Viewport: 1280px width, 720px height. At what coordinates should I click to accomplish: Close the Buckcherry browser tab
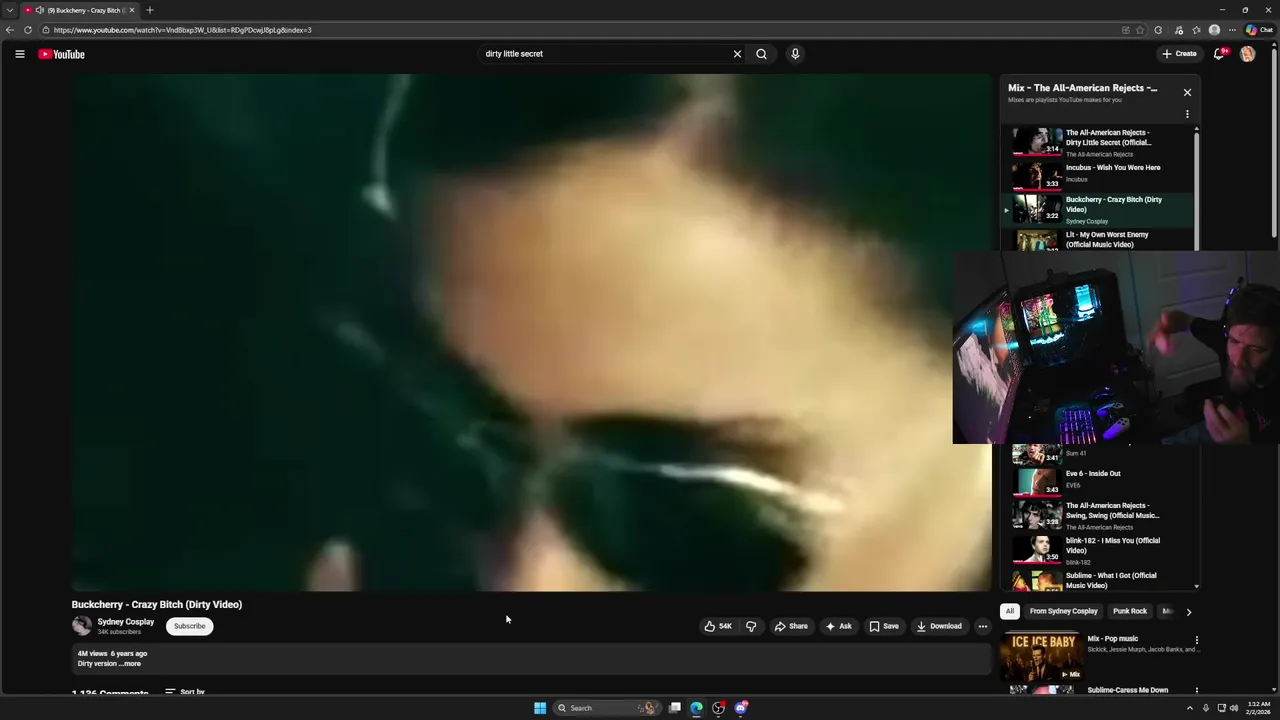click(131, 10)
